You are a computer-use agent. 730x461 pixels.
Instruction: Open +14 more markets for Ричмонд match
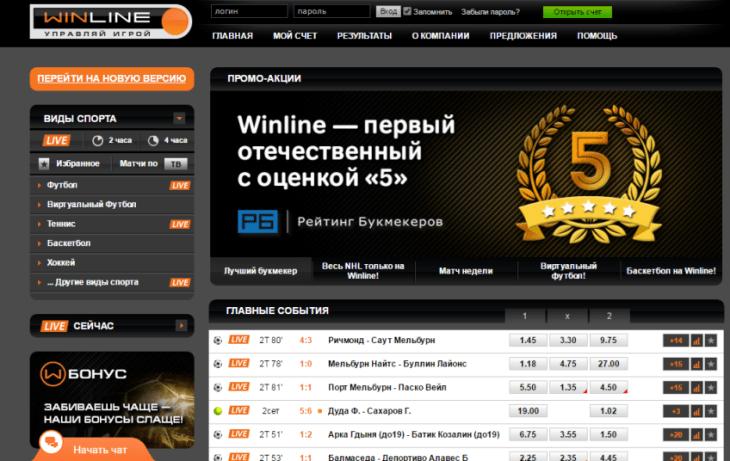click(676, 341)
